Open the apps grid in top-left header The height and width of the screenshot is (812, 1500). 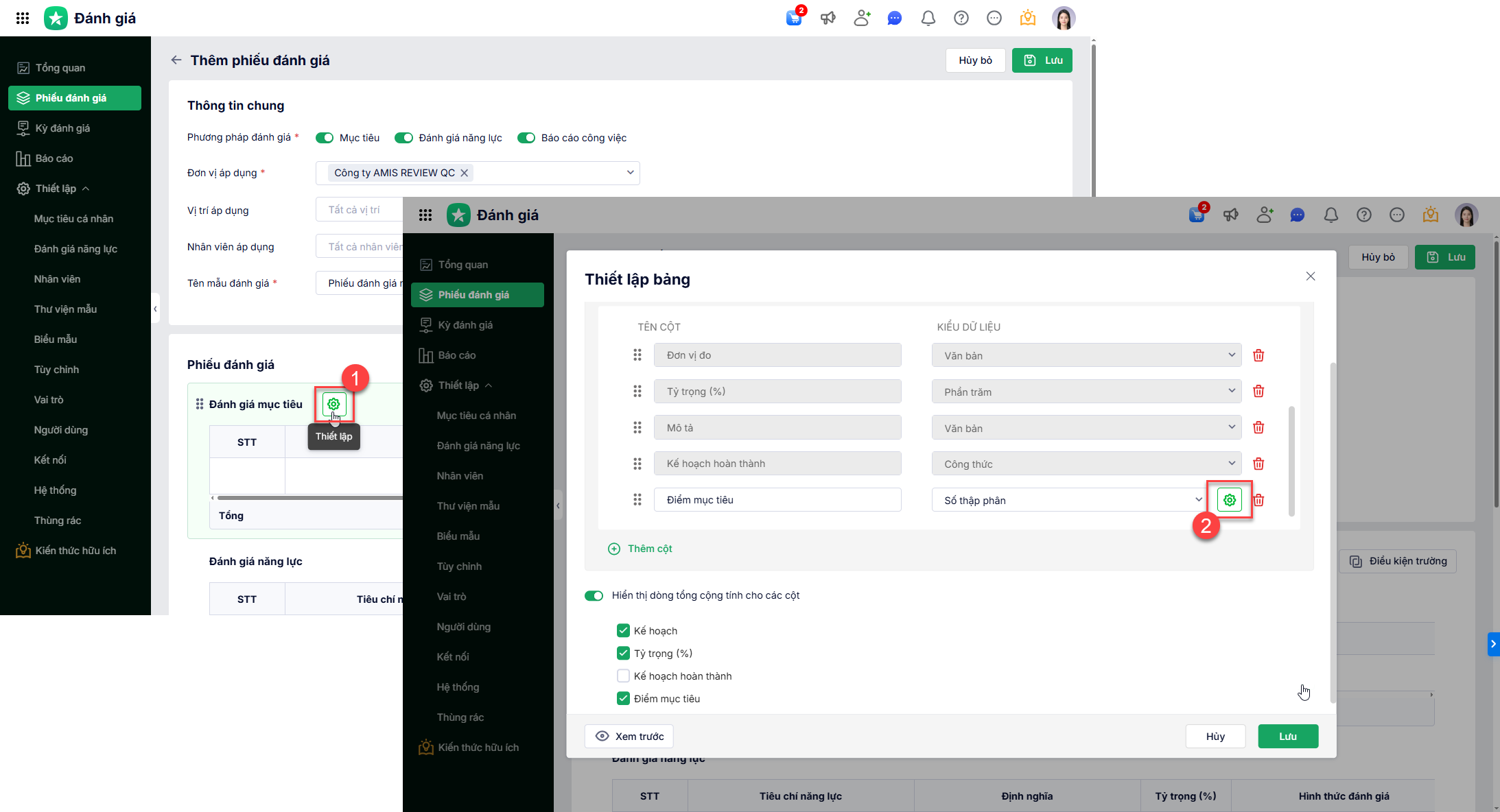tap(23, 19)
